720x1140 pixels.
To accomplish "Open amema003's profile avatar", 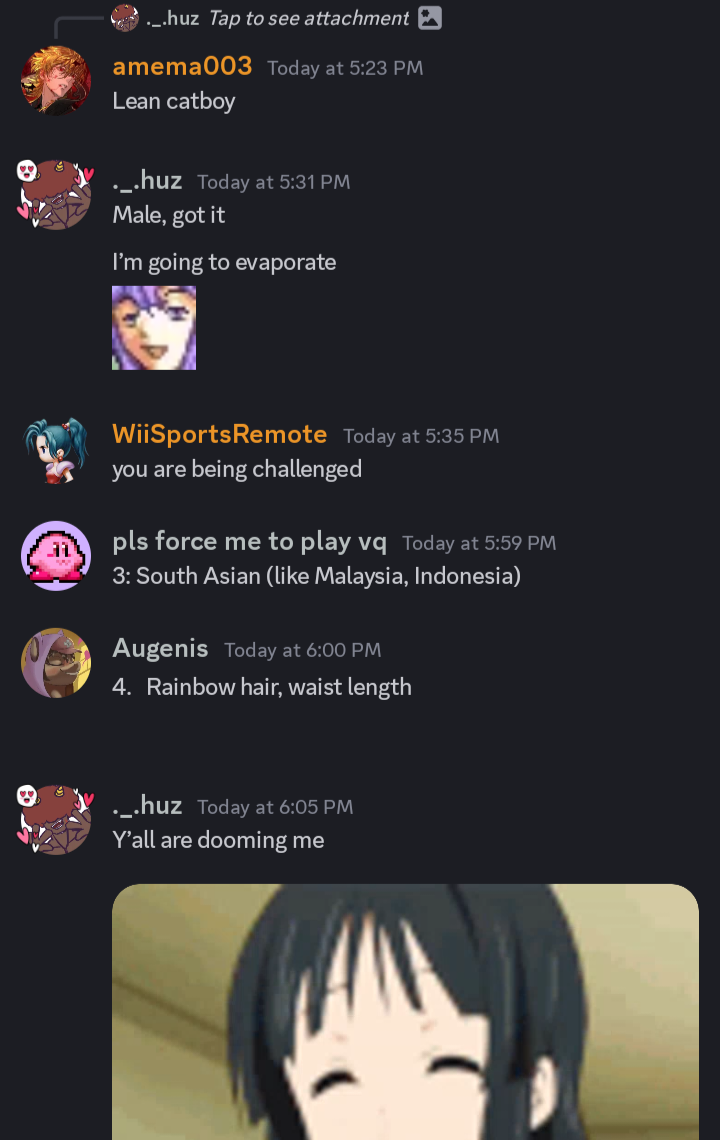I will coord(56,81).
